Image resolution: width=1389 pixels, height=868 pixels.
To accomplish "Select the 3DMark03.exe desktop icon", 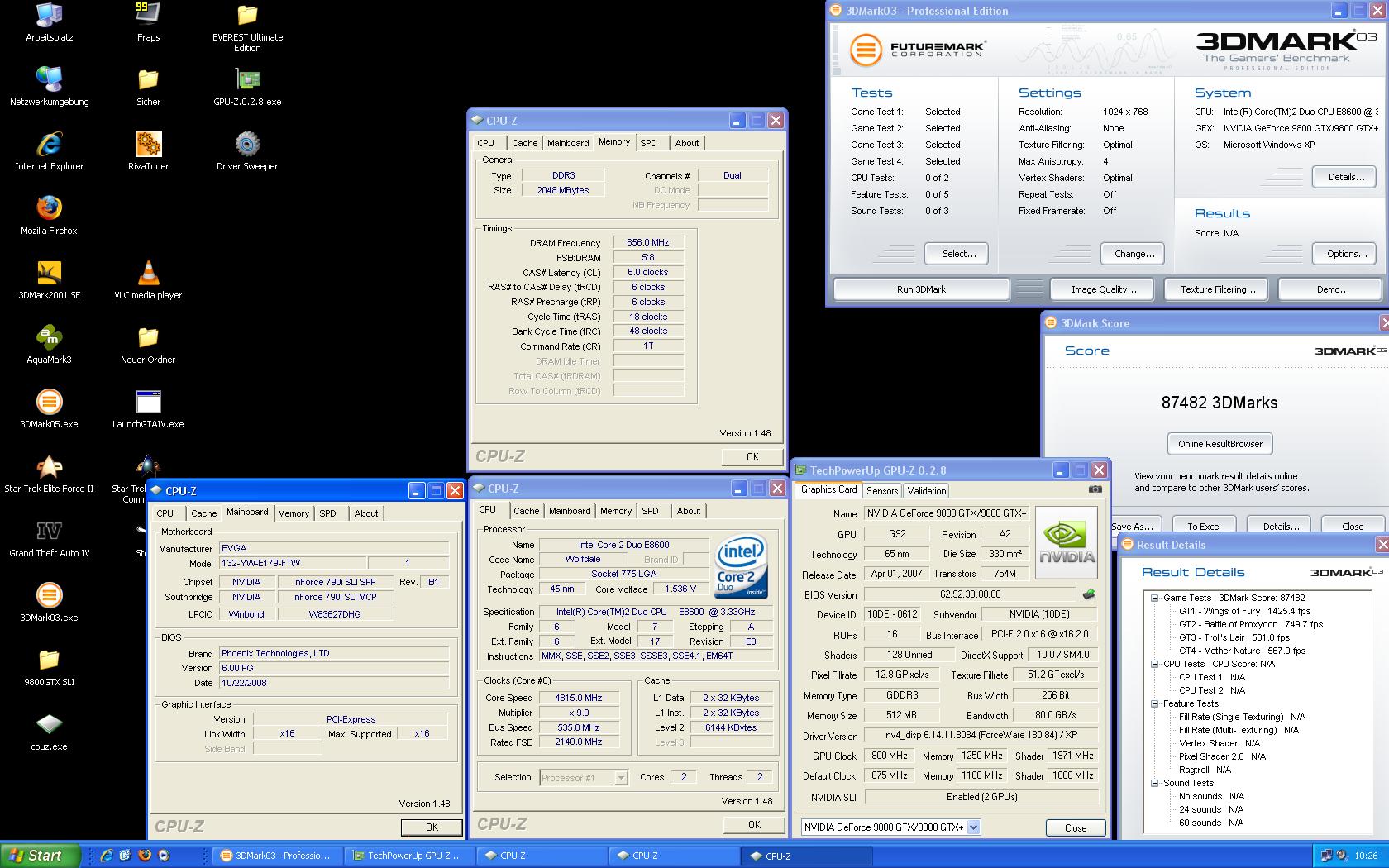I will [x=50, y=603].
